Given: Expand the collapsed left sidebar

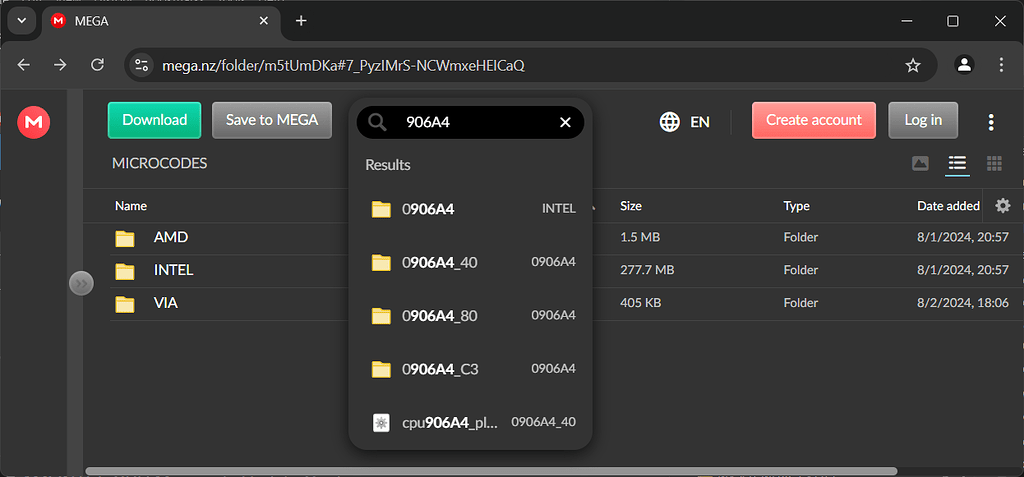Looking at the screenshot, I should point(81,284).
